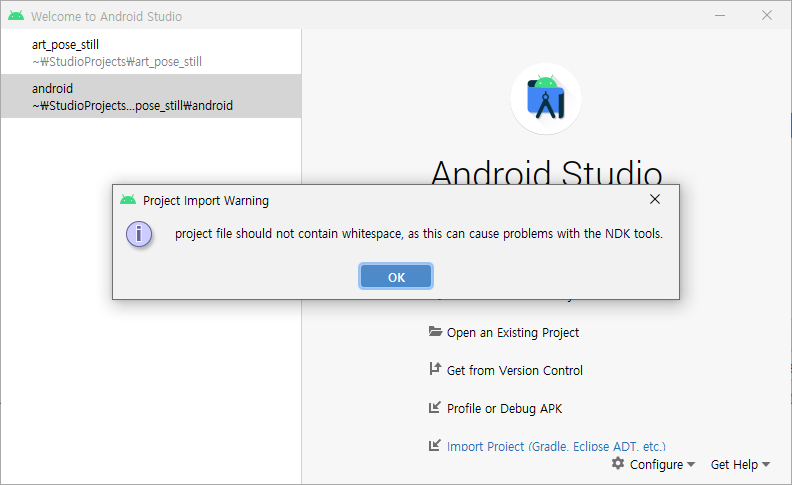
Task: Click the open folder icon
Action: (x=435, y=331)
